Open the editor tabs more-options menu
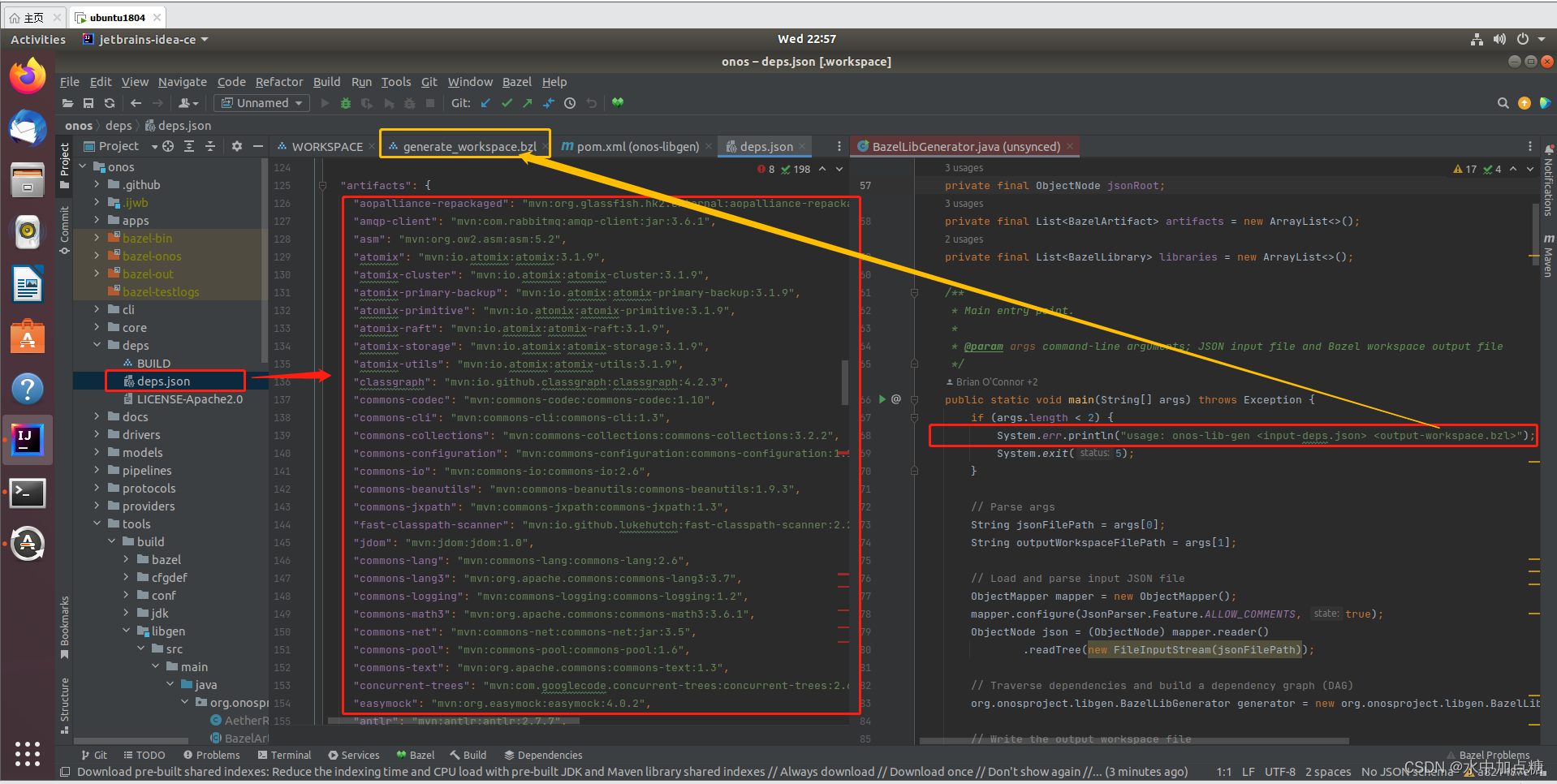The width and height of the screenshot is (1557, 784). coord(839,146)
